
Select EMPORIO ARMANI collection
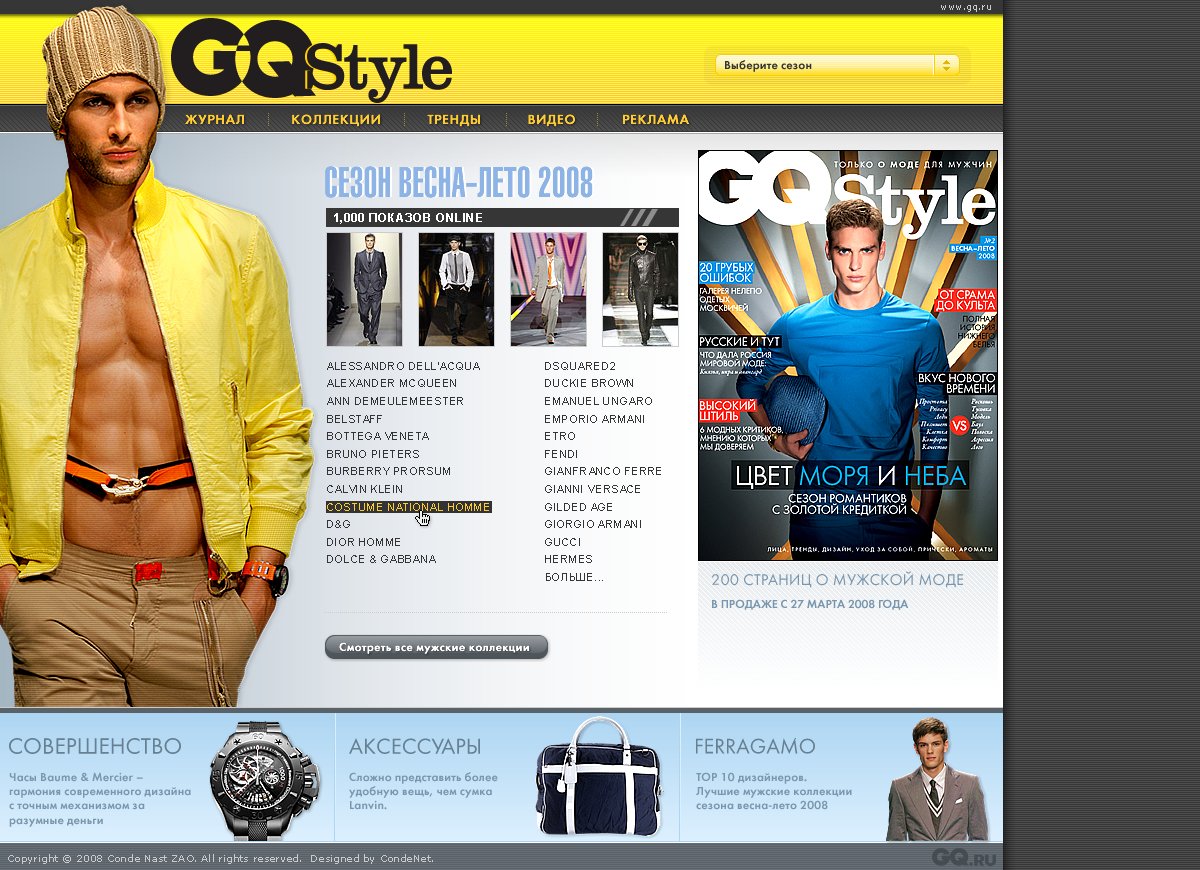coord(595,419)
